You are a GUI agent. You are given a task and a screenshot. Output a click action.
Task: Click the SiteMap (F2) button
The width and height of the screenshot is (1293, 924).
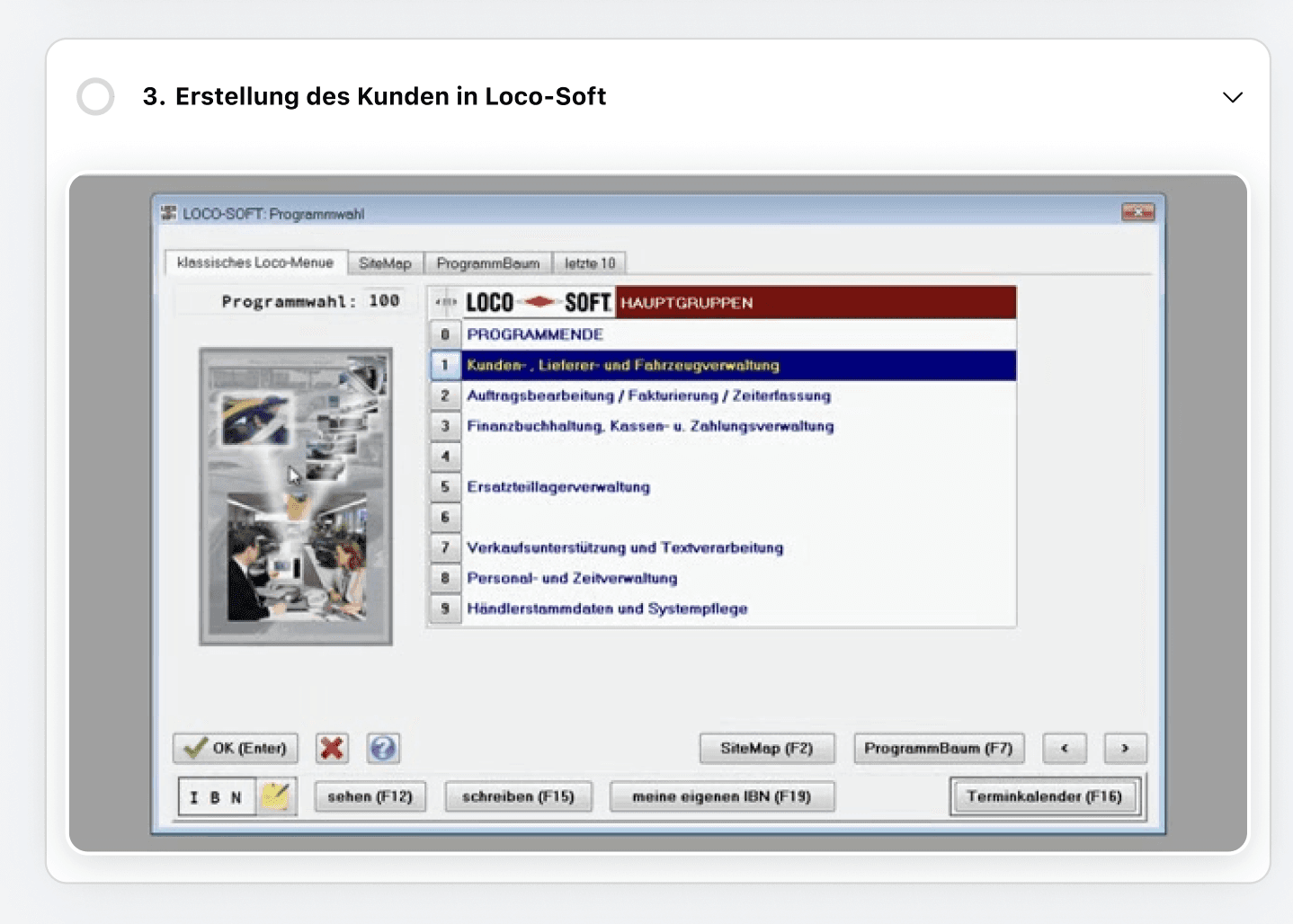[767, 748]
